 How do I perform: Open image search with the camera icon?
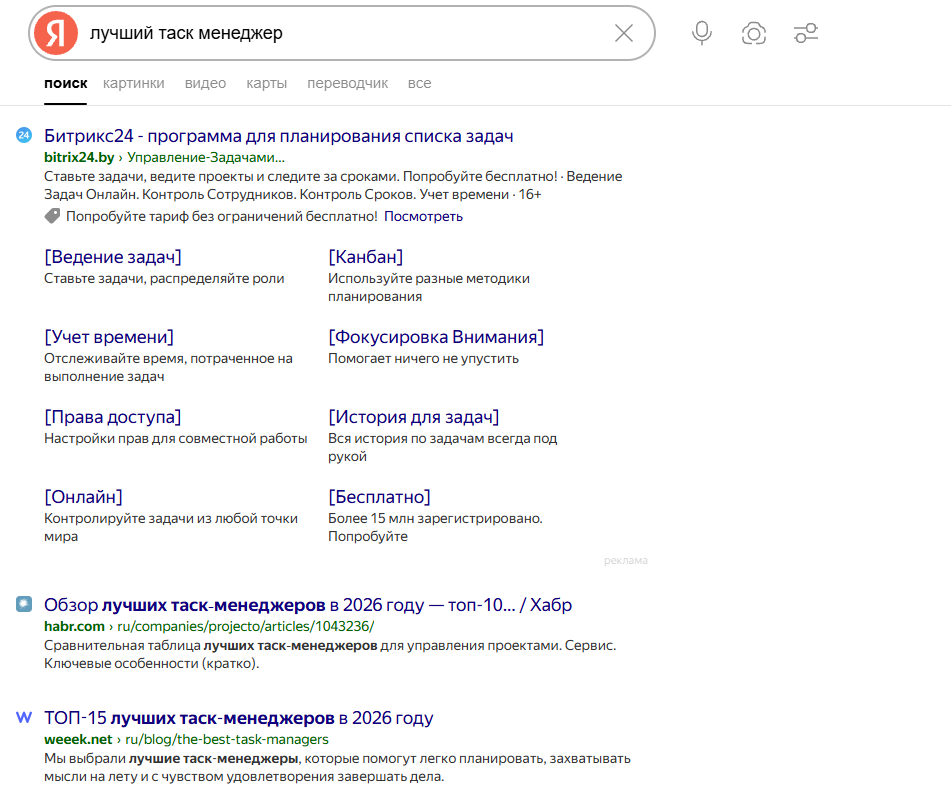pos(754,33)
